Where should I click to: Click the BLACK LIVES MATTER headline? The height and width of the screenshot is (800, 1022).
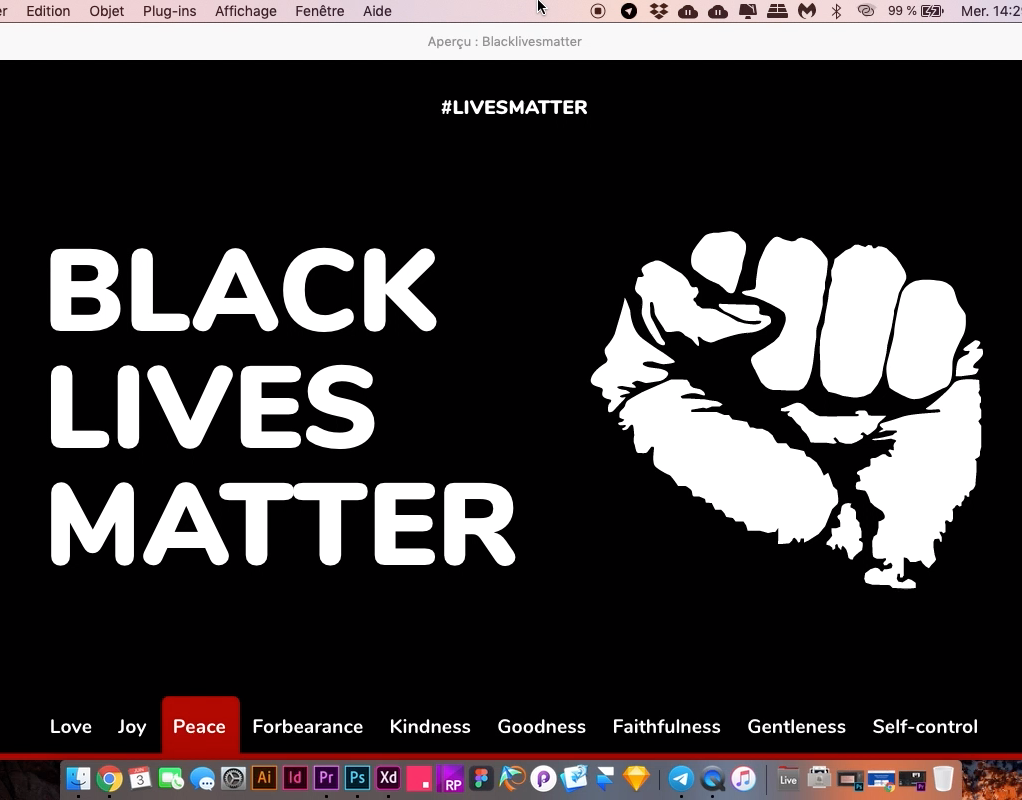[x=282, y=407]
